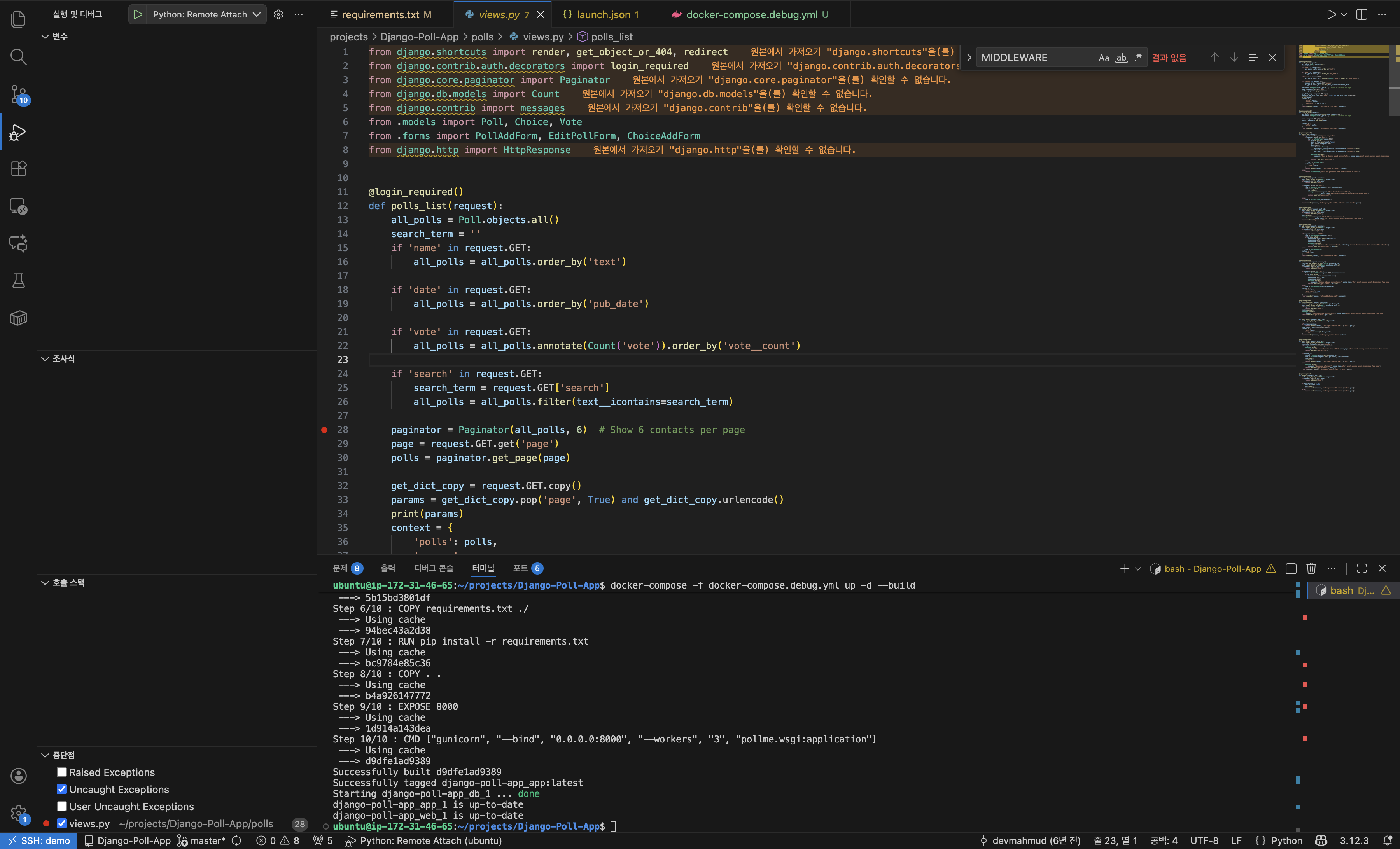1400x849 pixels.
Task: Click SSH: demo remote indicator
Action: click(38, 840)
